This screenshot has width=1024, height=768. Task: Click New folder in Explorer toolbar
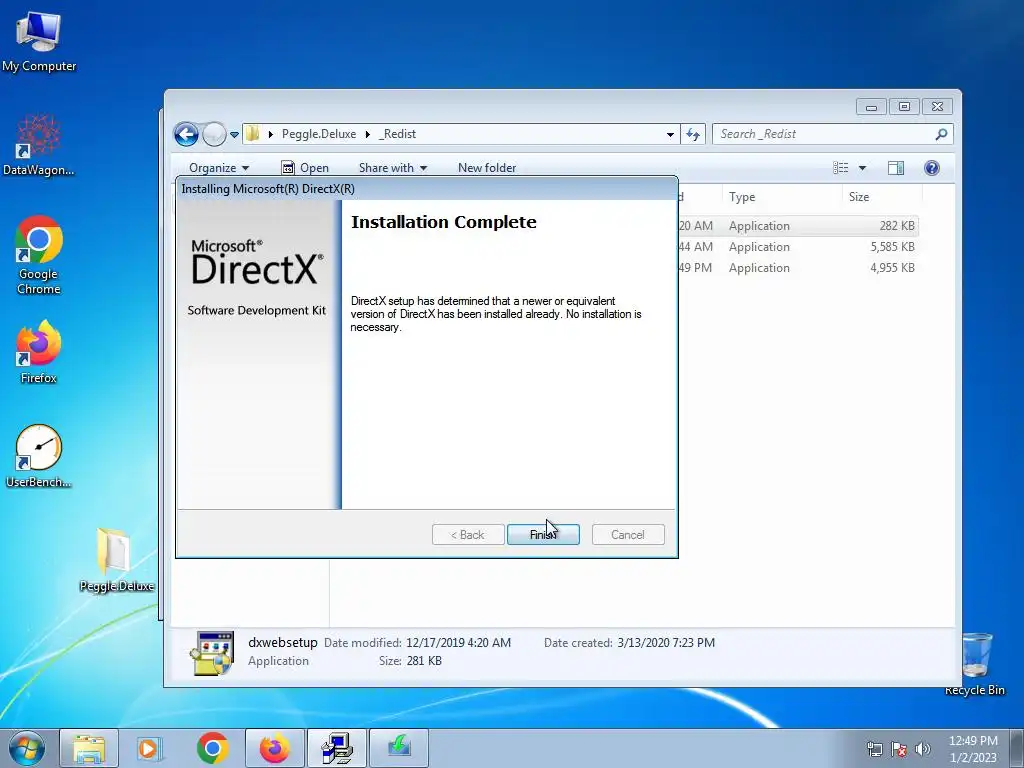click(487, 168)
